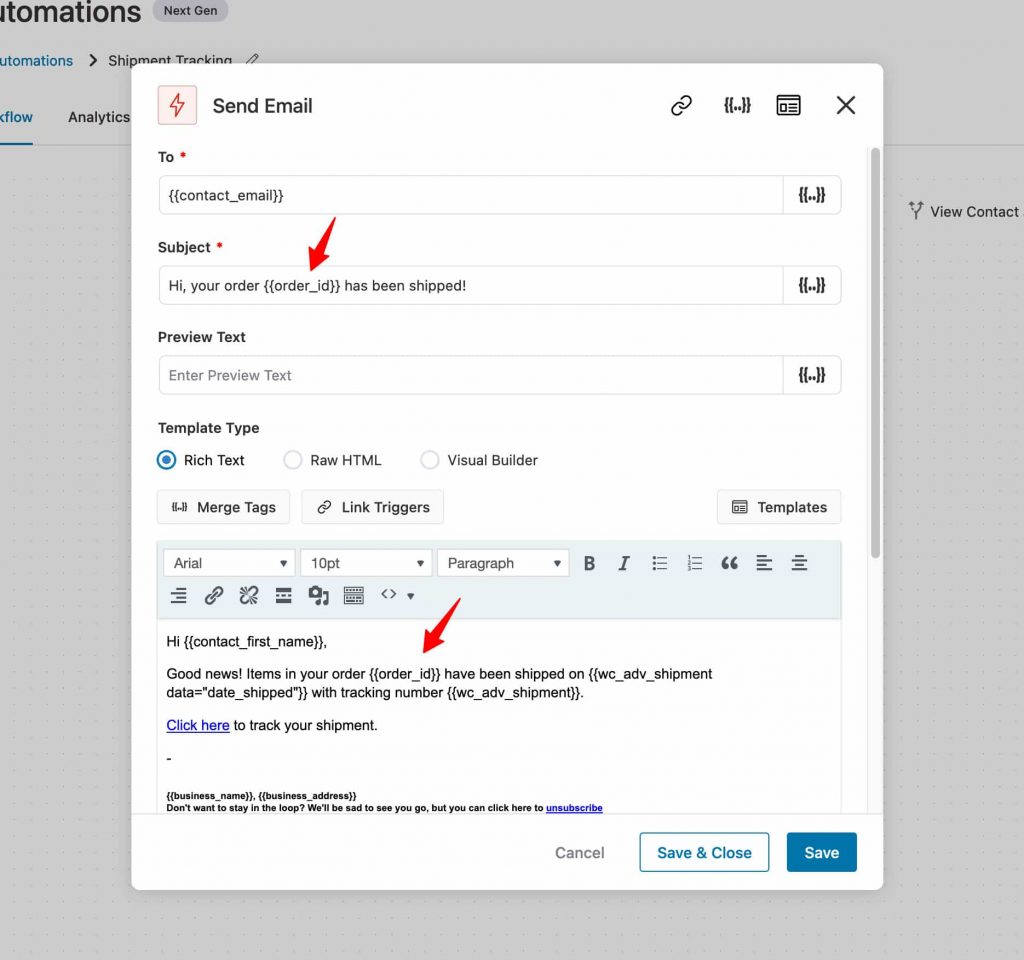The height and width of the screenshot is (960, 1024).
Task: Click View Contact text behind dialog
Action: click(x=974, y=212)
